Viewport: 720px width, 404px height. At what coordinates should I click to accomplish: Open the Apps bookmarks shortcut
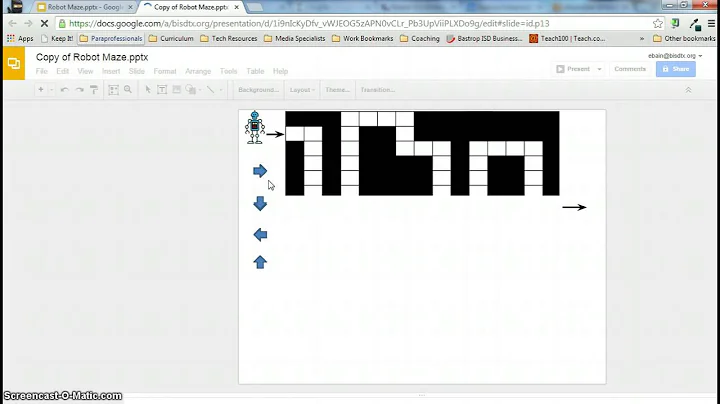point(20,39)
